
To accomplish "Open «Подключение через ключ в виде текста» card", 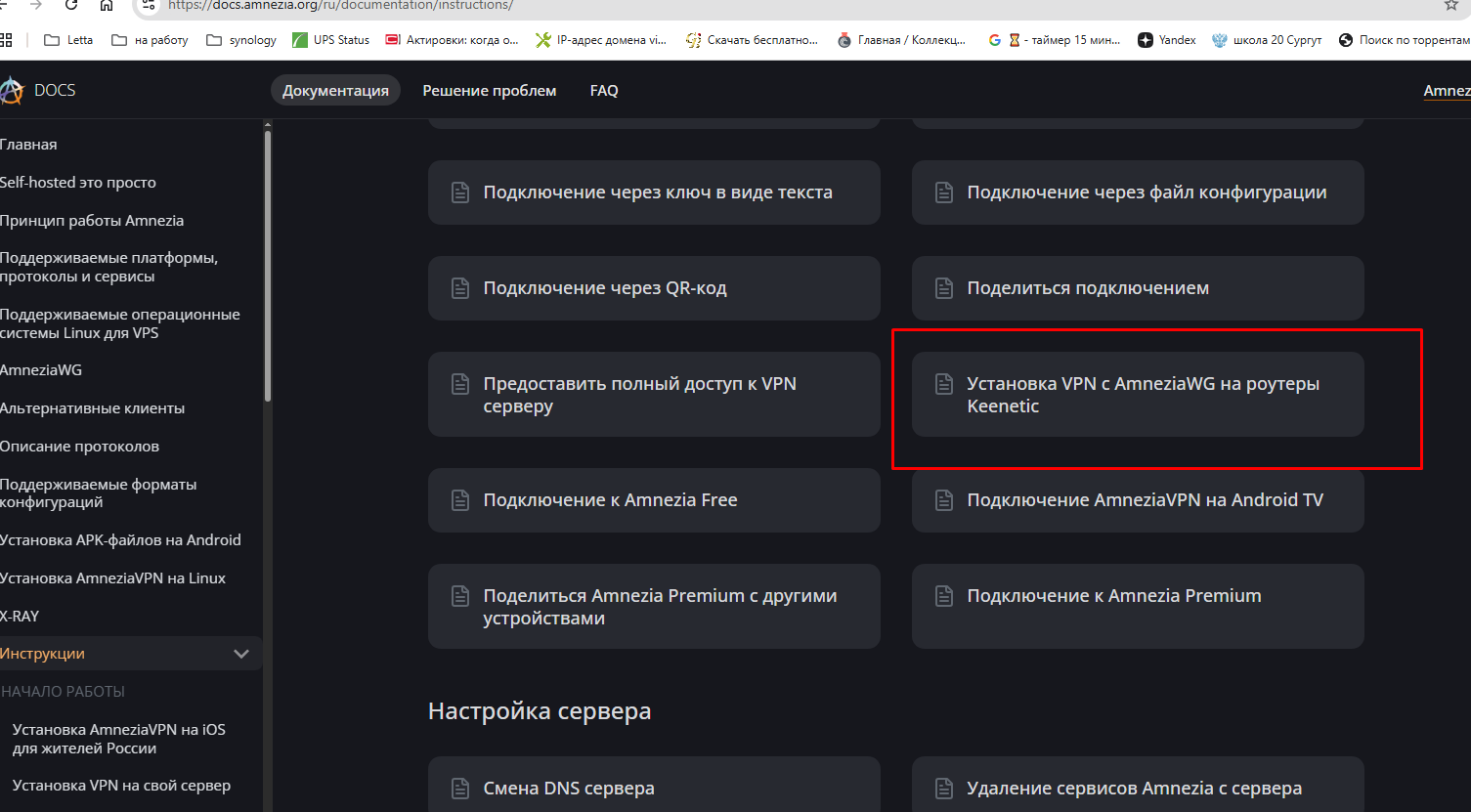I will tap(654, 192).
